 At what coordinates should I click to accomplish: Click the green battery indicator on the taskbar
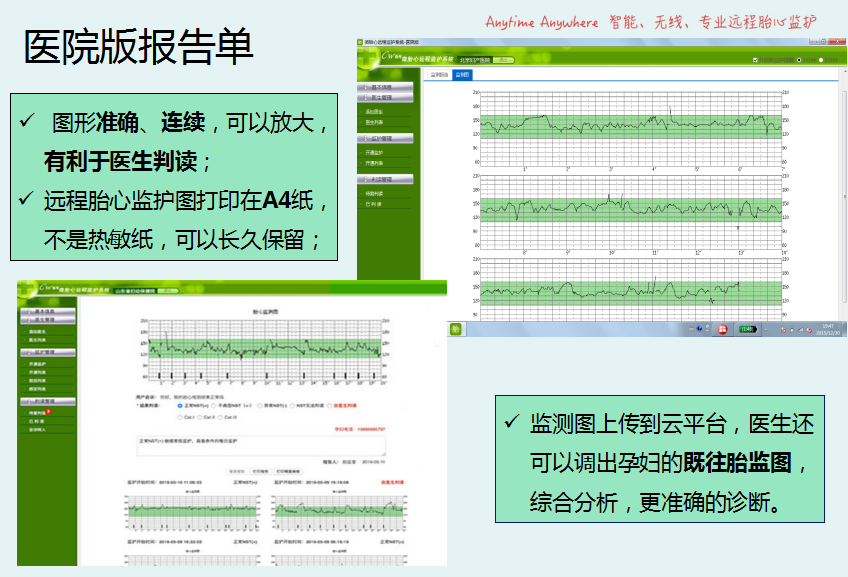click(x=748, y=329)
